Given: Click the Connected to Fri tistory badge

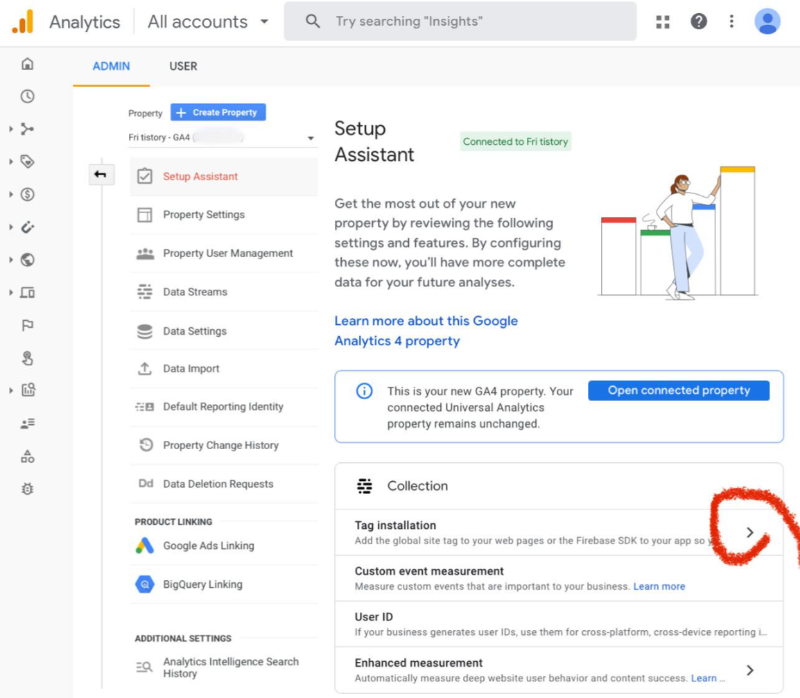Looking at the screenshot, I should 515,141.
